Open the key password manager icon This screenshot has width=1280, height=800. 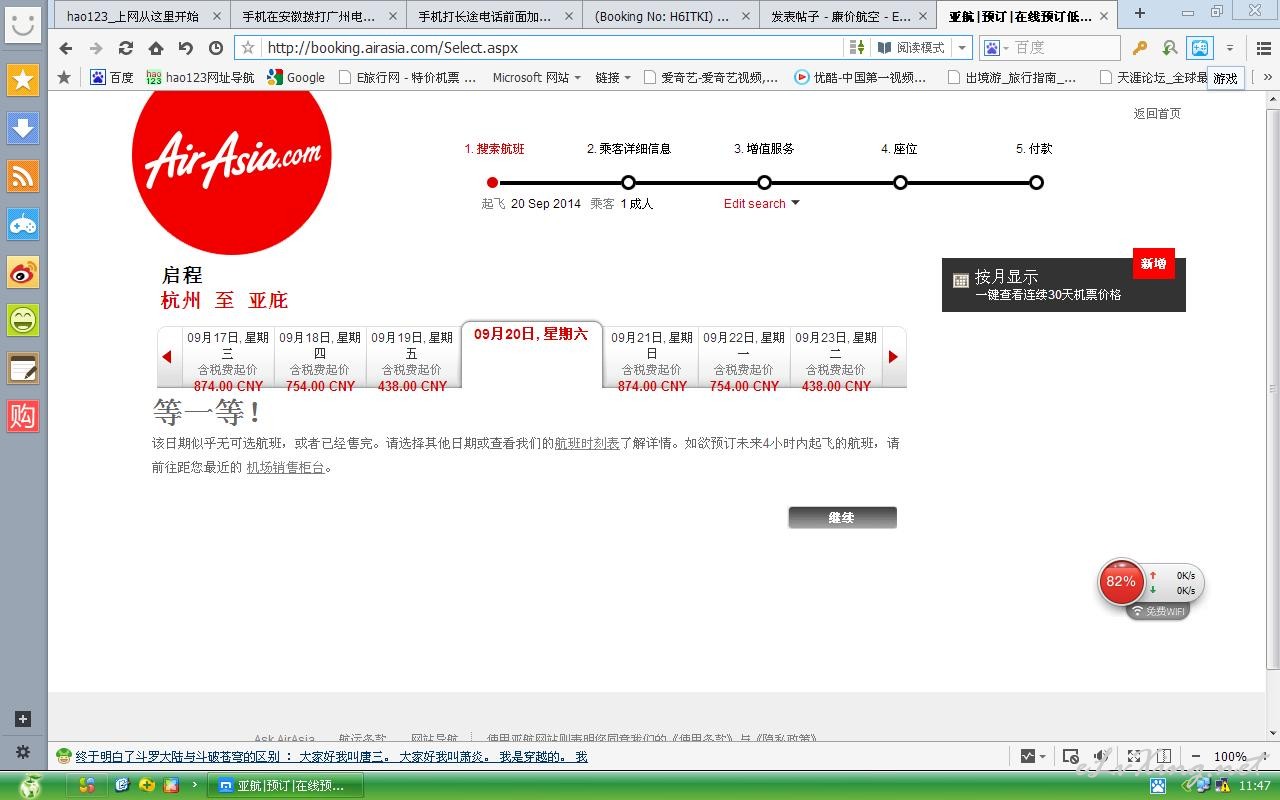(1140, 48)
